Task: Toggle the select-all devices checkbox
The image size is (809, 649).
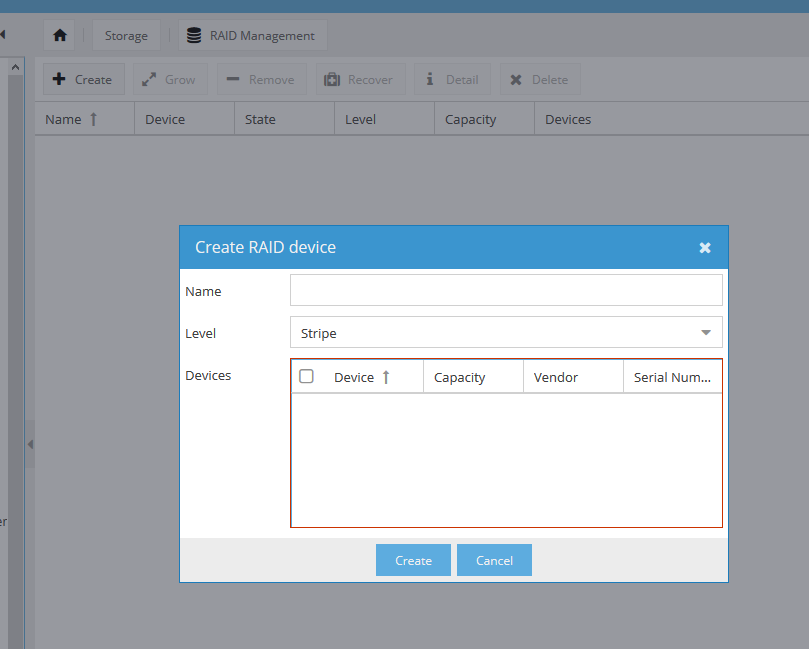Action: click(307, 376)
